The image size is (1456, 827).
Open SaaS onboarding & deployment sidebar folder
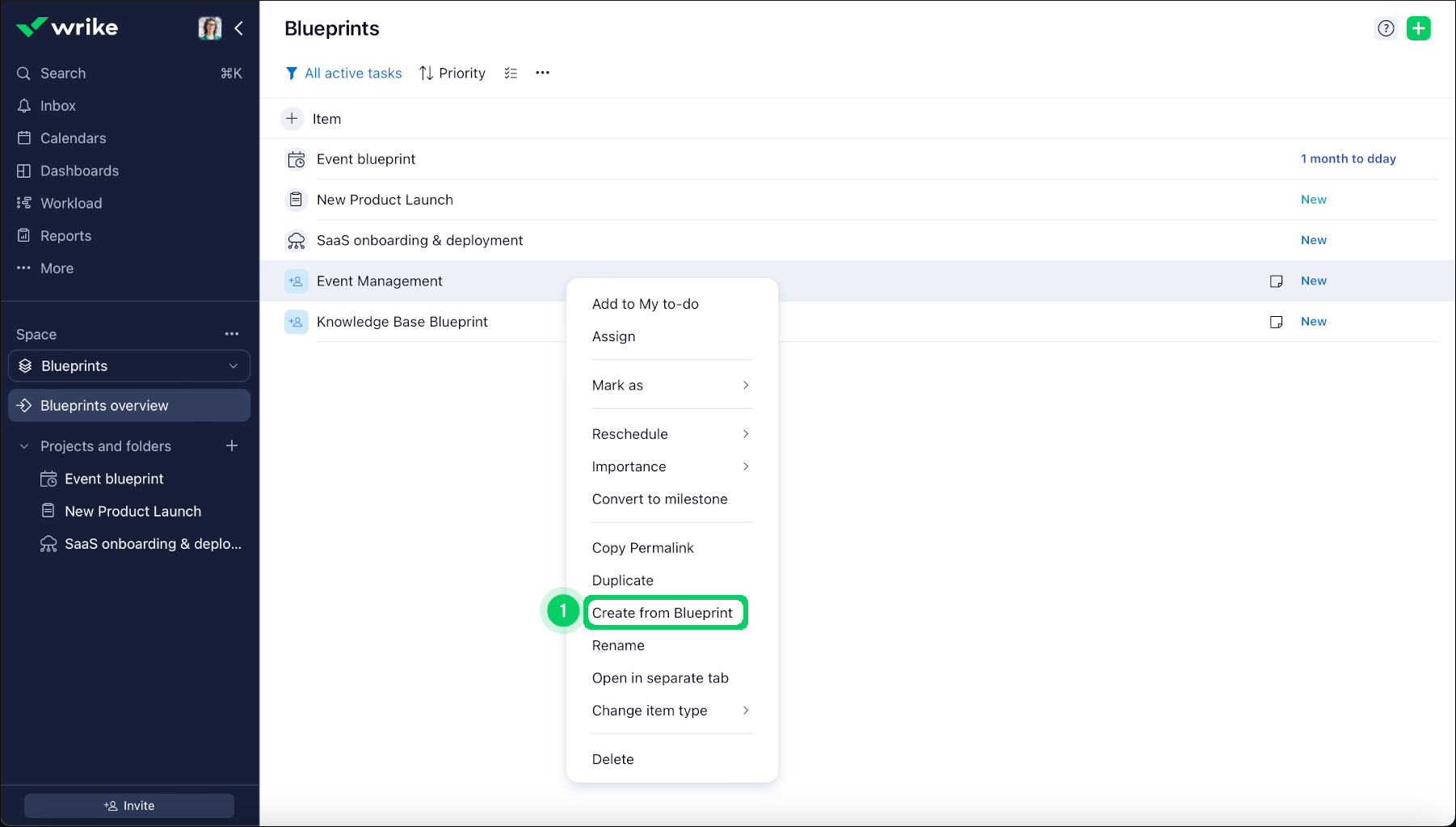(152, 544)
